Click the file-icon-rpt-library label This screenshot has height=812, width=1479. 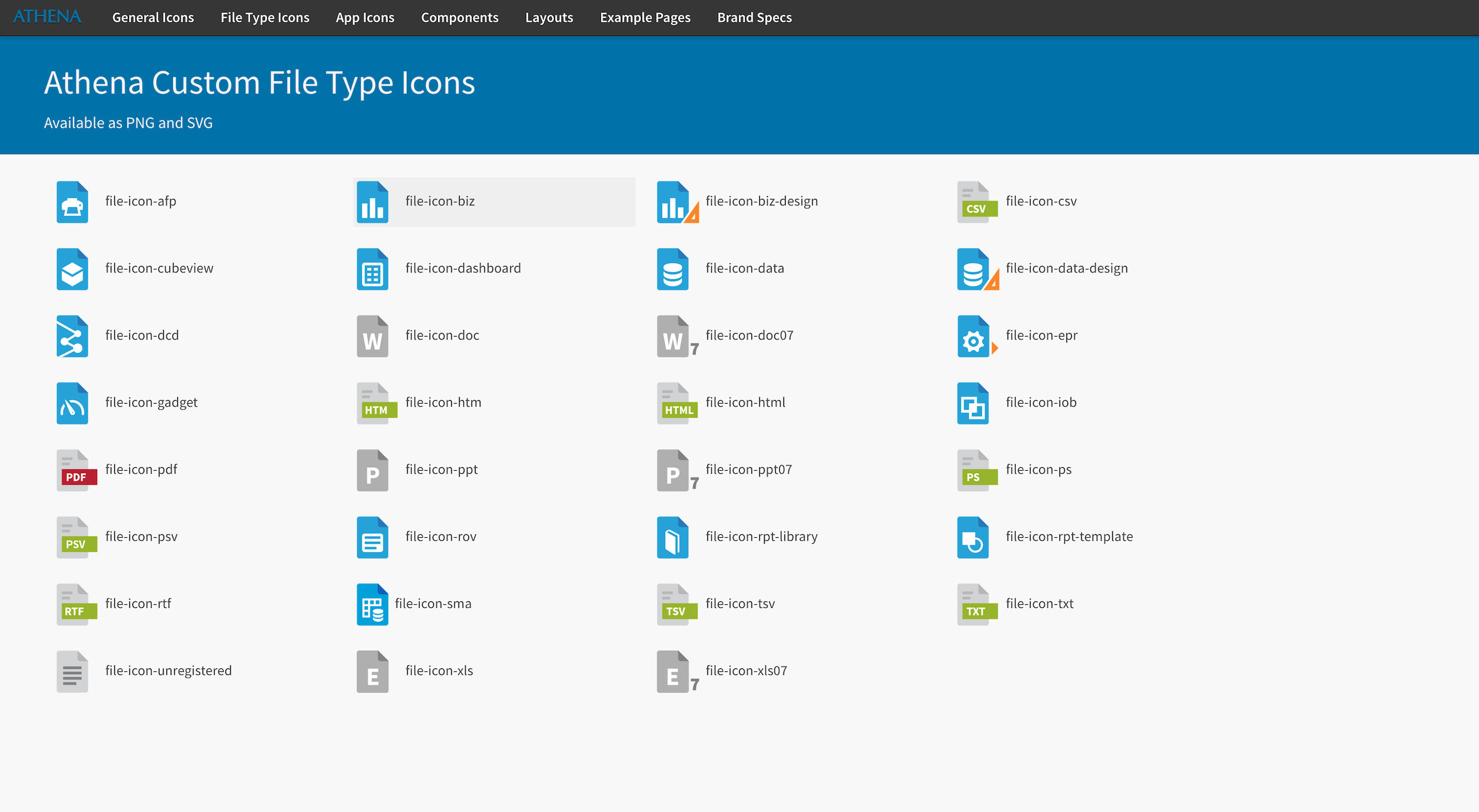click(762, 537)
